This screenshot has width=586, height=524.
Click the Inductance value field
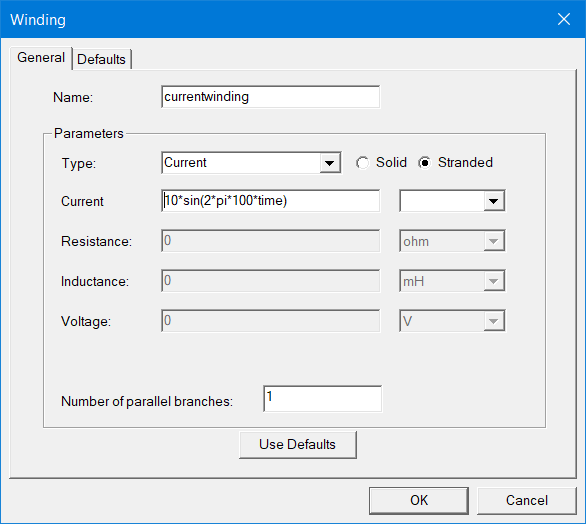(271, 281)
